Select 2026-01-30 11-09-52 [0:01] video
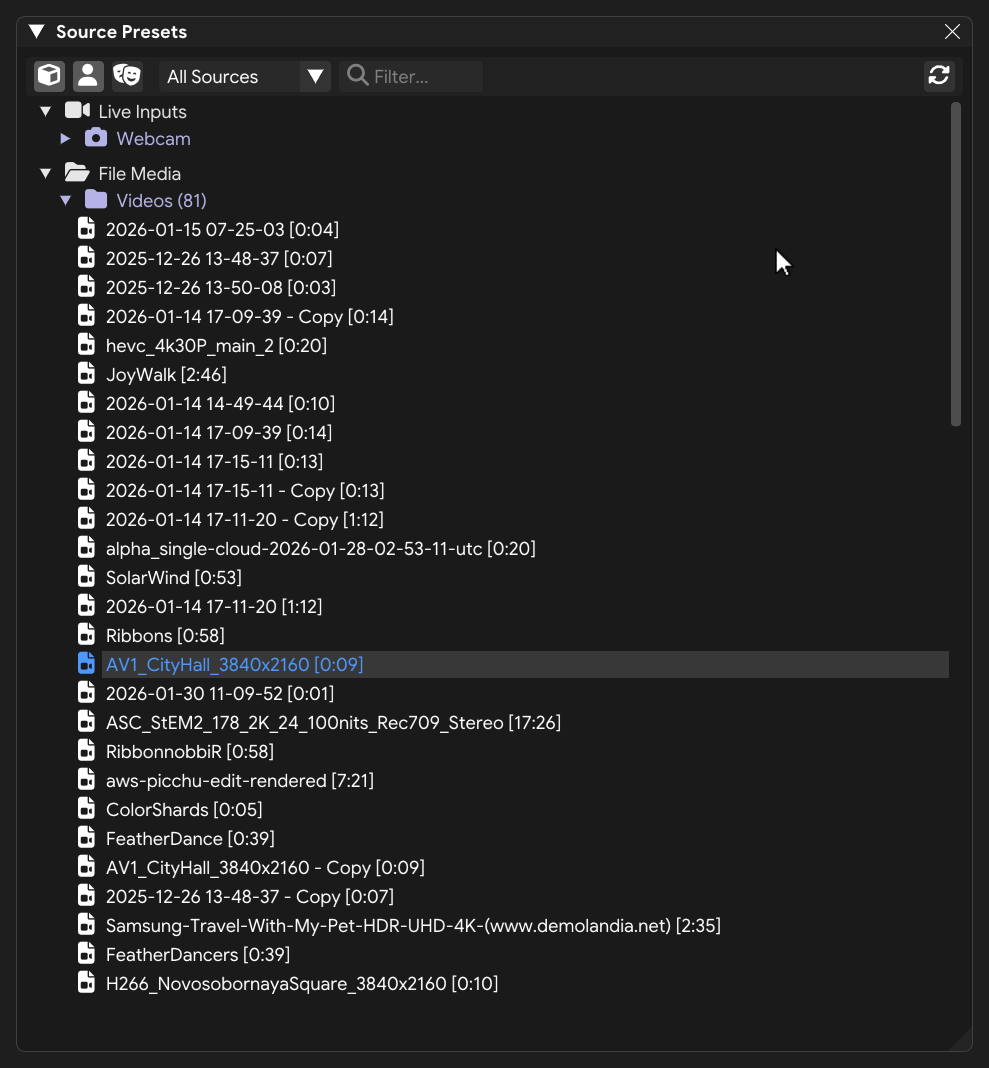This screenshot has width=989, height=1068. [x=220, y=693]
